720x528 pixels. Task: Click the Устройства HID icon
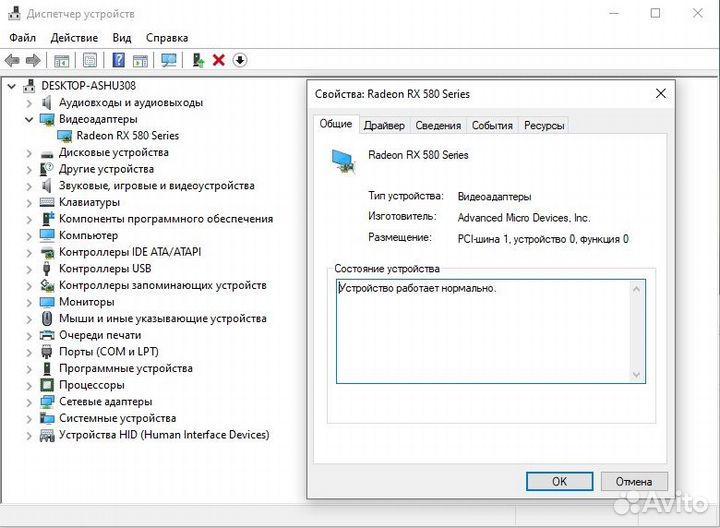pyautogui.click(x=47, y=435)
